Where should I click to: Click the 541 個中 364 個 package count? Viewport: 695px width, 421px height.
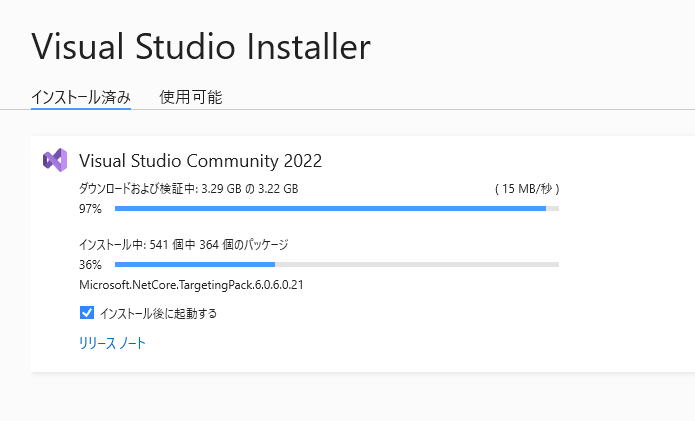216,244
